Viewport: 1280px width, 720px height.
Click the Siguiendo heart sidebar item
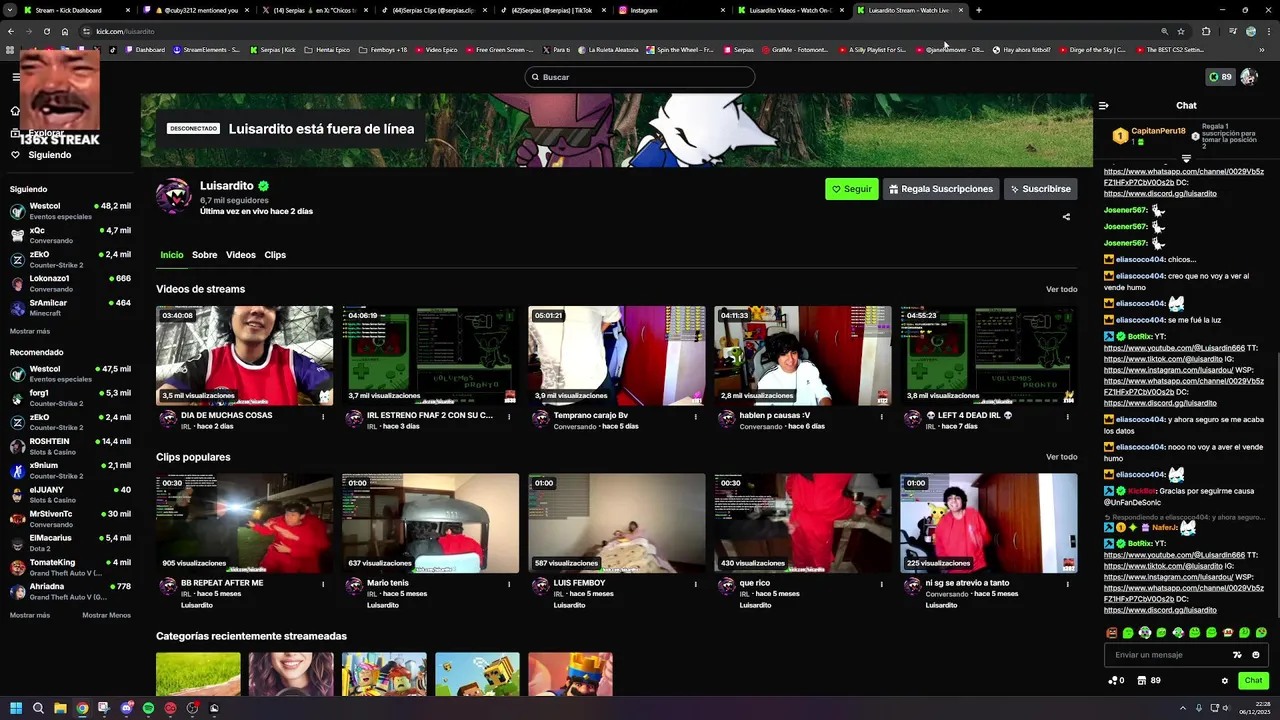click(x=41, y=155)
